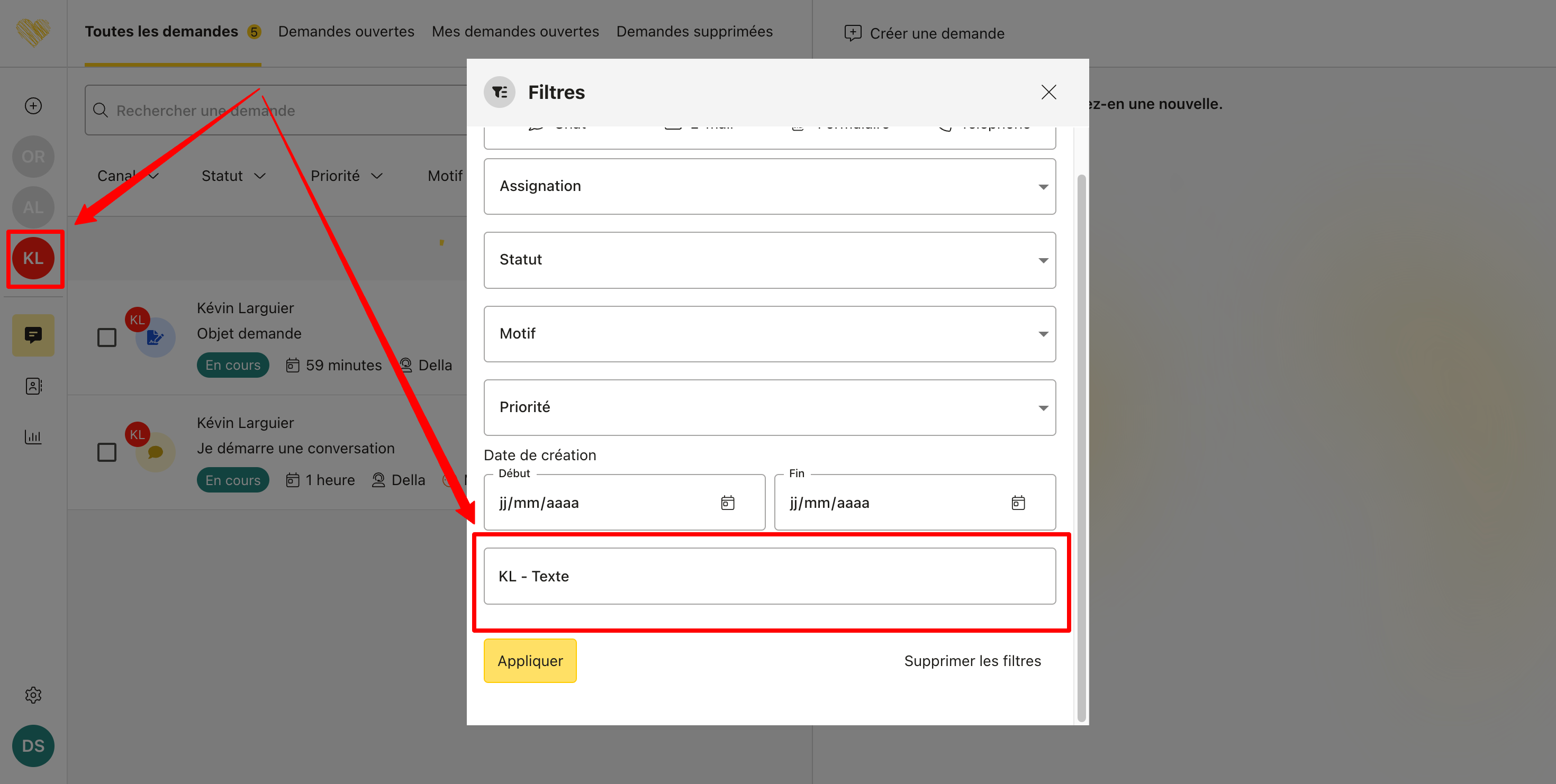Image resolution: width=1556 pixels, height=784 pixels.
Task: Click the KL - Texte input field
Action: [x=770, y=577]
